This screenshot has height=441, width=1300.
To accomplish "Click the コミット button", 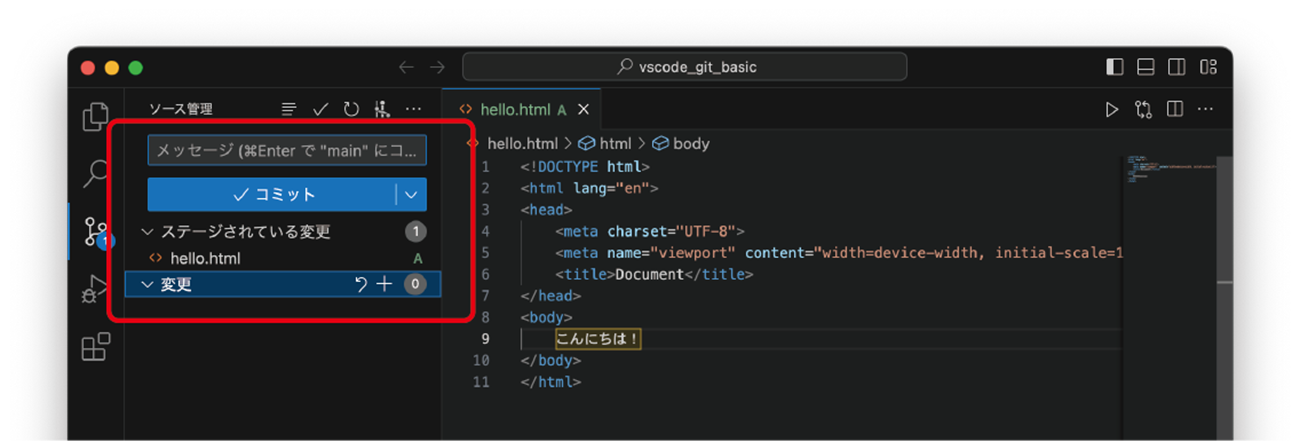I will tap(272, 195).
